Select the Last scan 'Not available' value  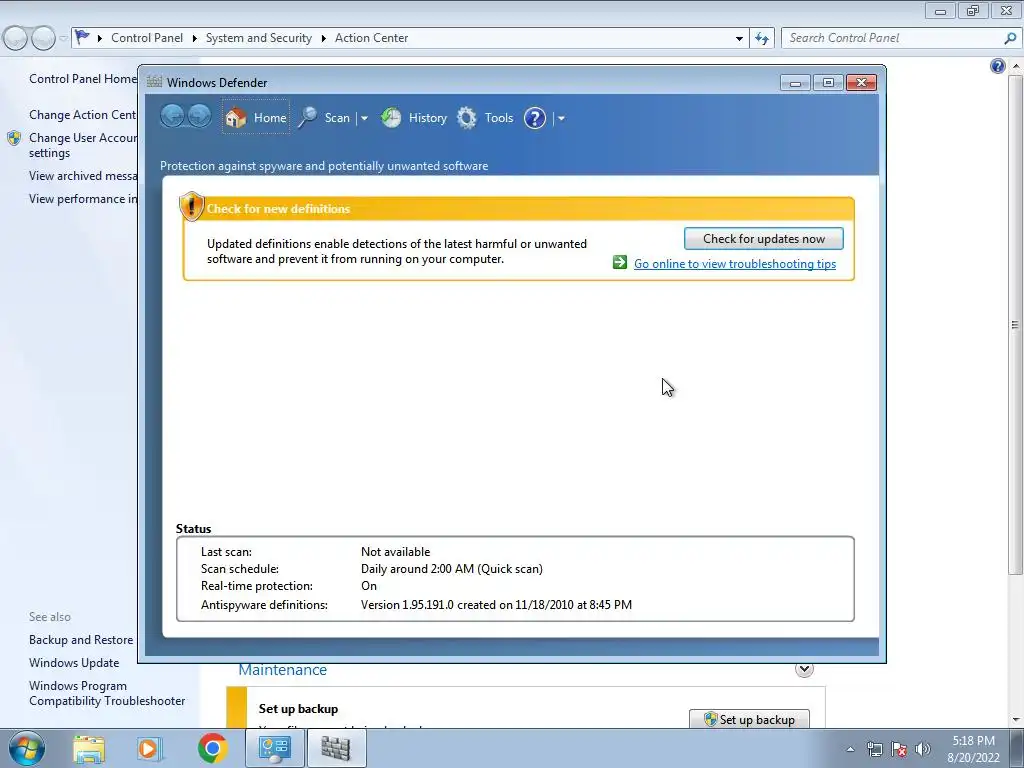coord(396,552)
